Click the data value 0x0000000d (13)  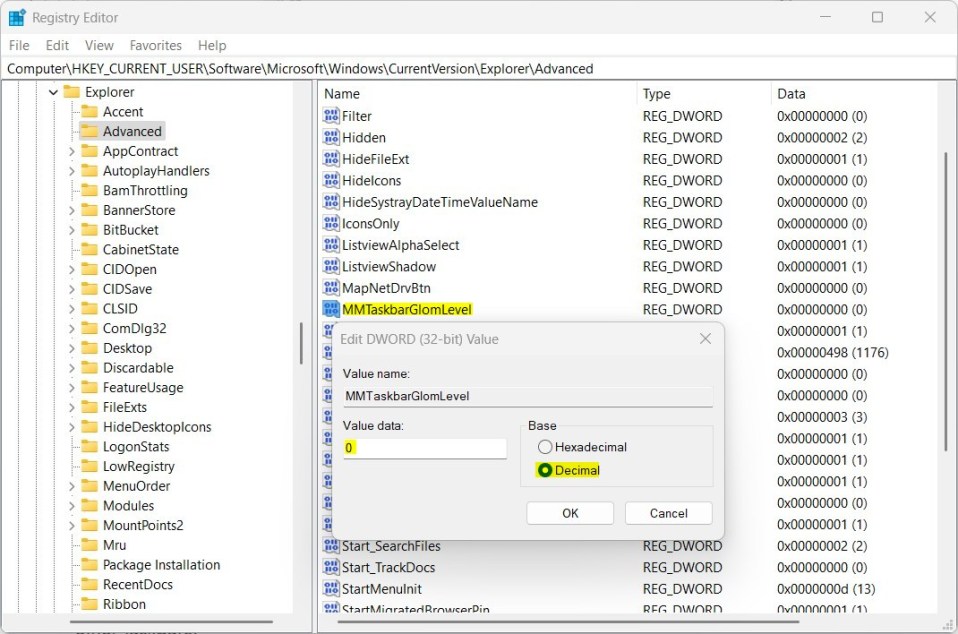coord(826,589)
